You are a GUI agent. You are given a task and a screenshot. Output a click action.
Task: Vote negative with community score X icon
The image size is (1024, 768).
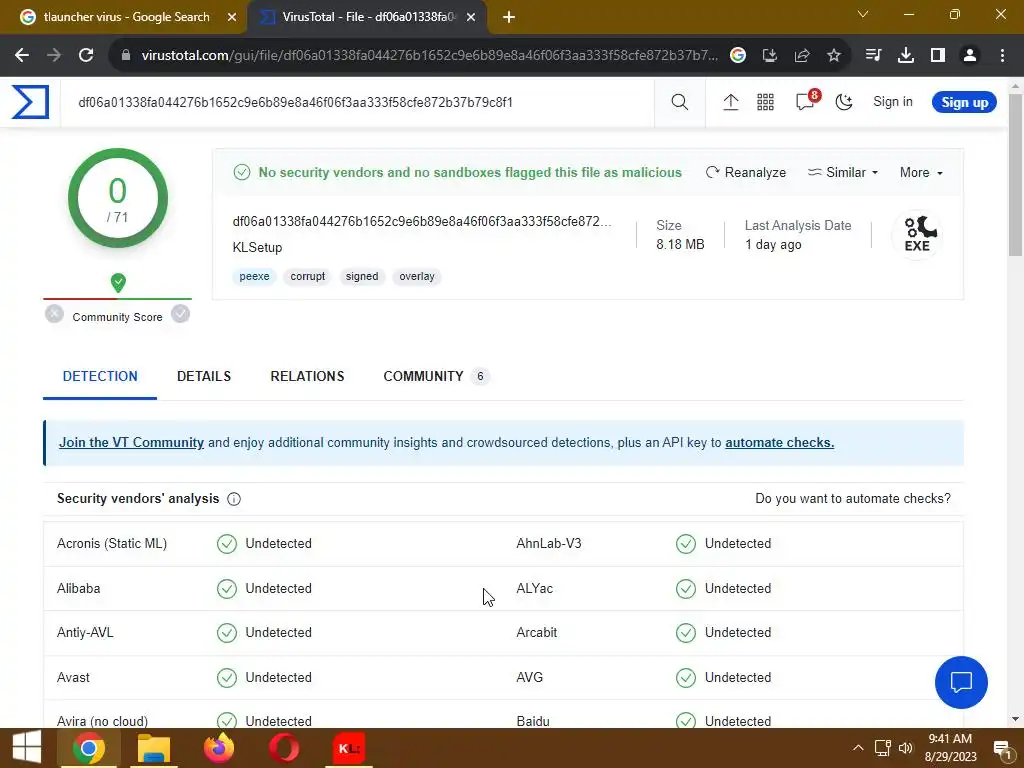(54, 314)
